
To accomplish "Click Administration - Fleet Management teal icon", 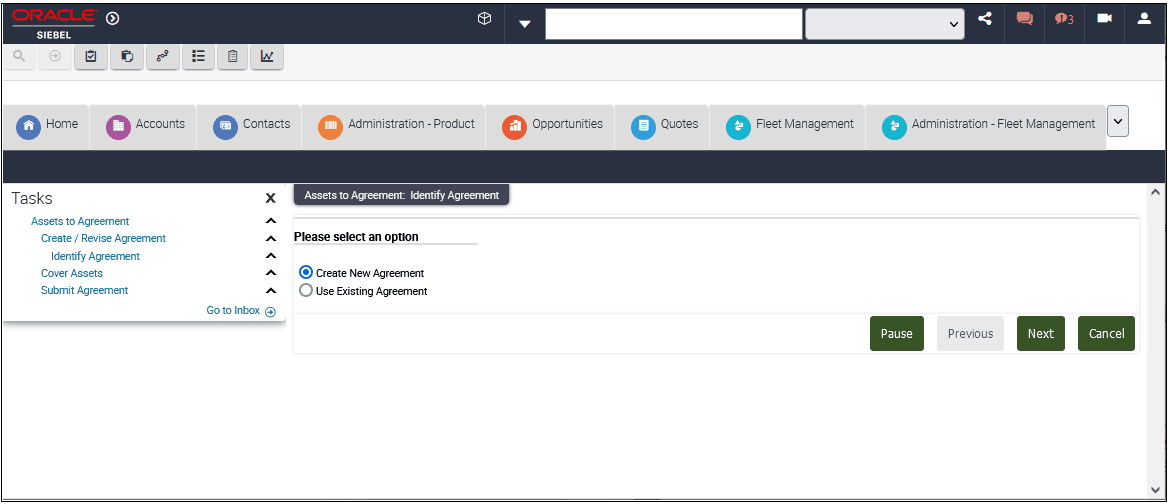I will pos(894,127).
